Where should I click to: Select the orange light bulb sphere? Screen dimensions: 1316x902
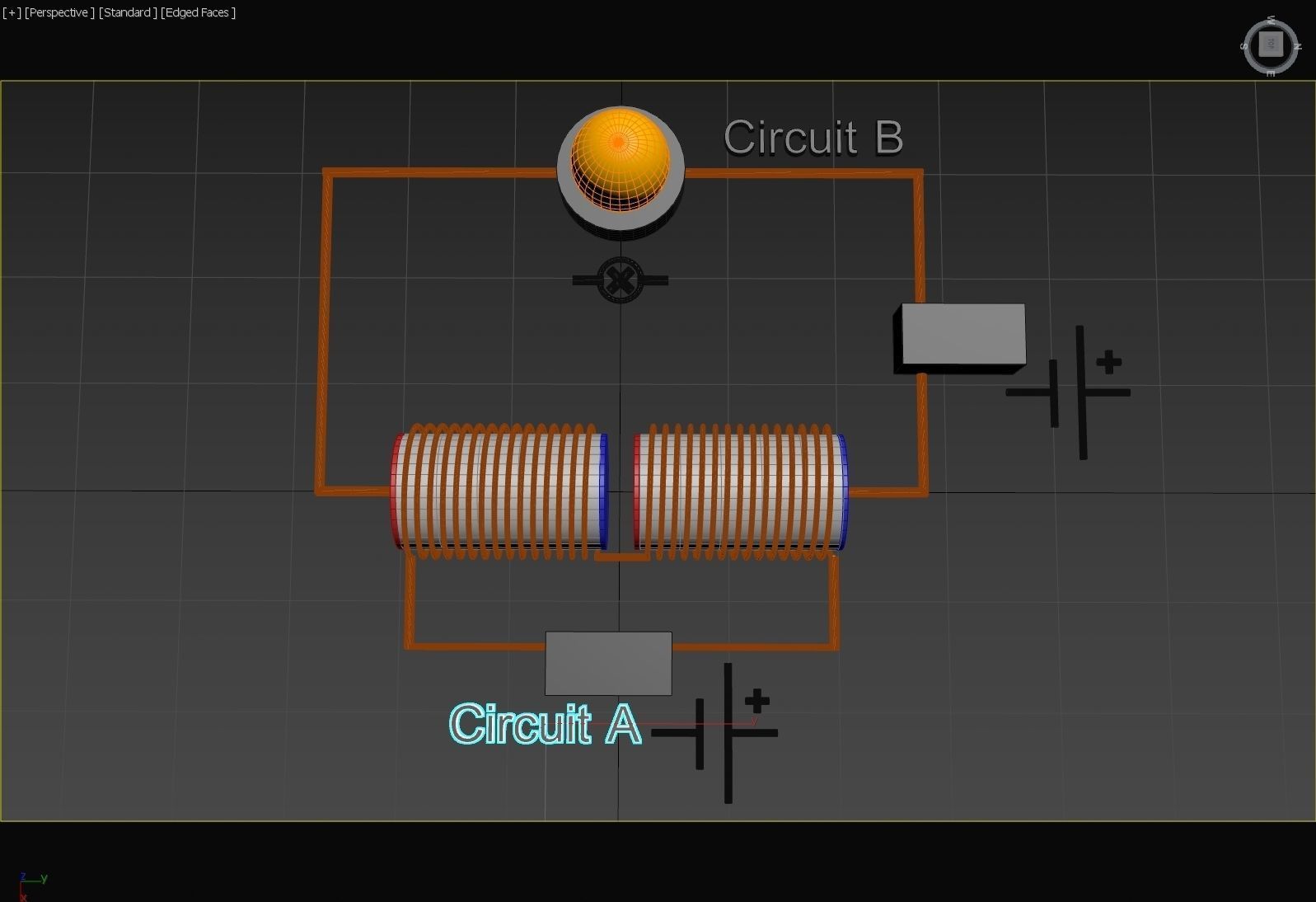(620, 159)
